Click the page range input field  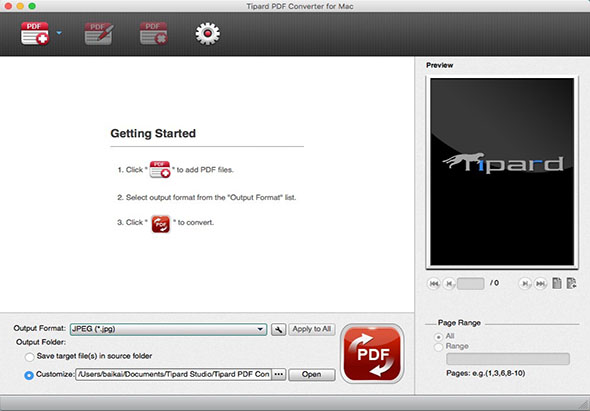508,359
